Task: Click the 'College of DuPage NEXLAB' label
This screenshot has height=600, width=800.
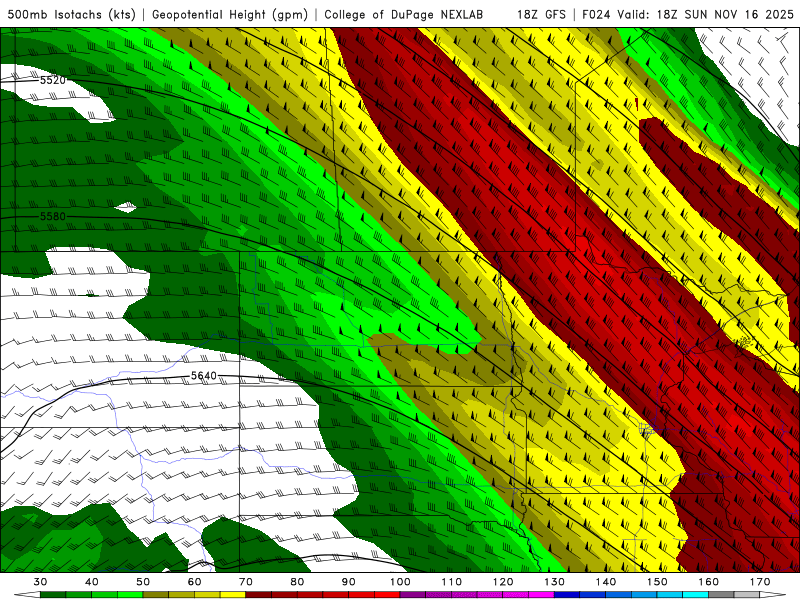Action: [x=404, y=15]
